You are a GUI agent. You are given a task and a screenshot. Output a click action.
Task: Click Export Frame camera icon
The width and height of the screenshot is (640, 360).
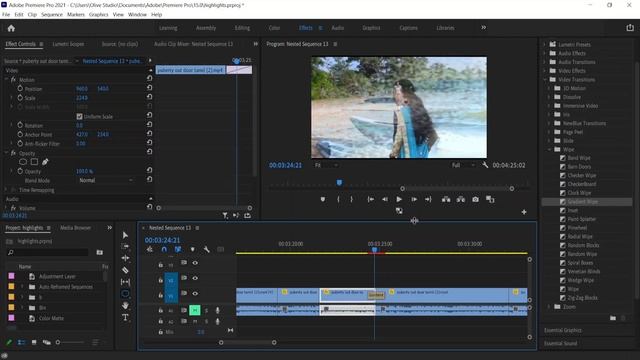[x=476, y=199]
